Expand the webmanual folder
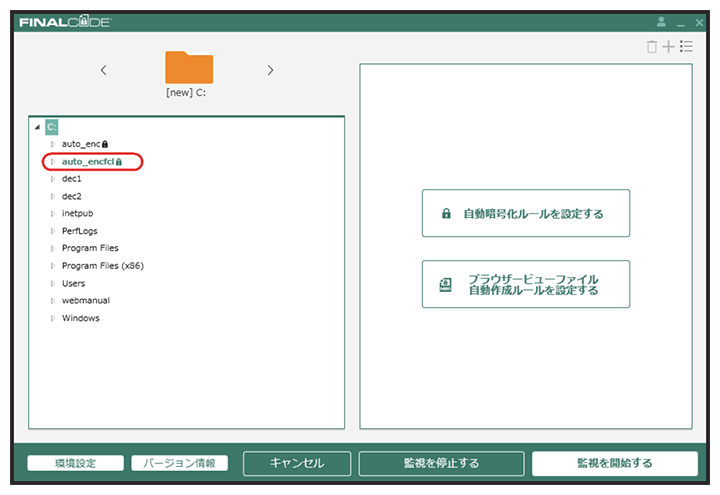 [x=52, y=301]
